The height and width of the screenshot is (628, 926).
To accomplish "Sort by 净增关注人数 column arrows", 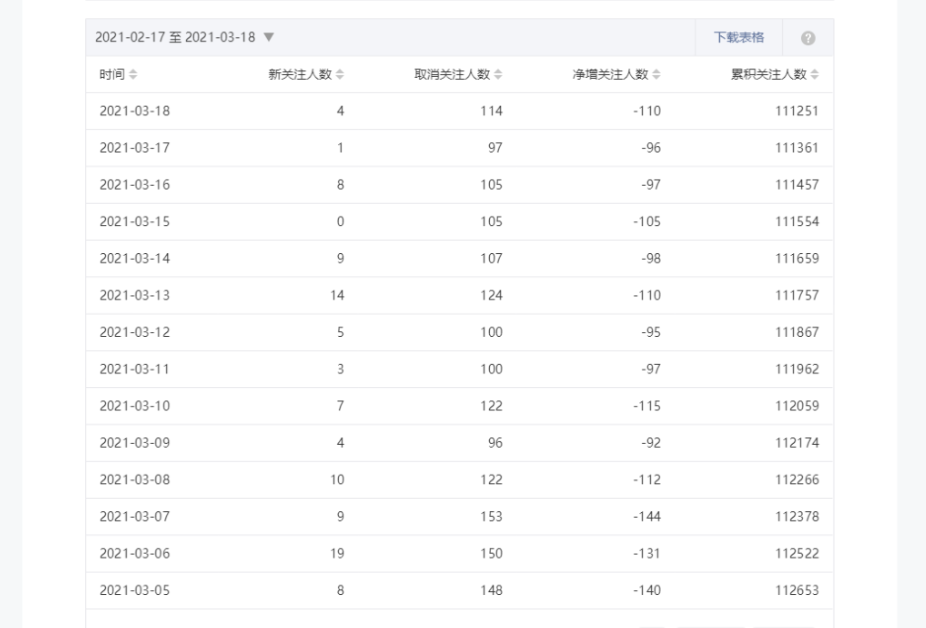I will click(x=656, y=74).
